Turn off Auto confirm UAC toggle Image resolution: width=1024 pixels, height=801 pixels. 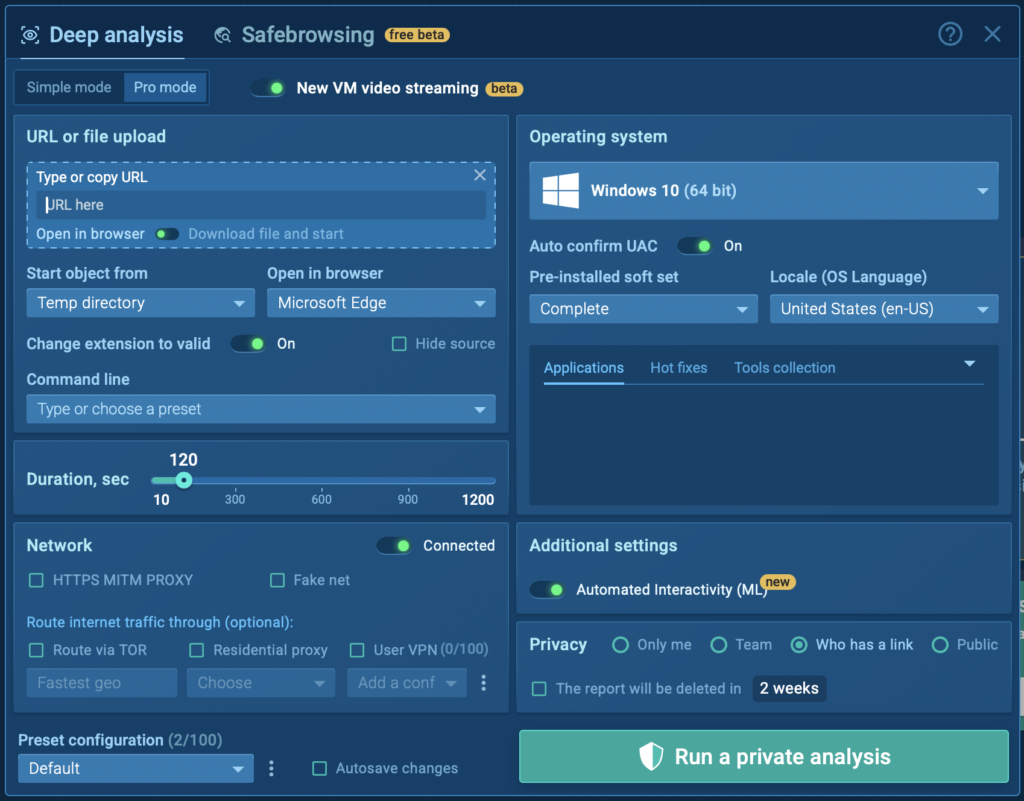[x=695, y=246]
